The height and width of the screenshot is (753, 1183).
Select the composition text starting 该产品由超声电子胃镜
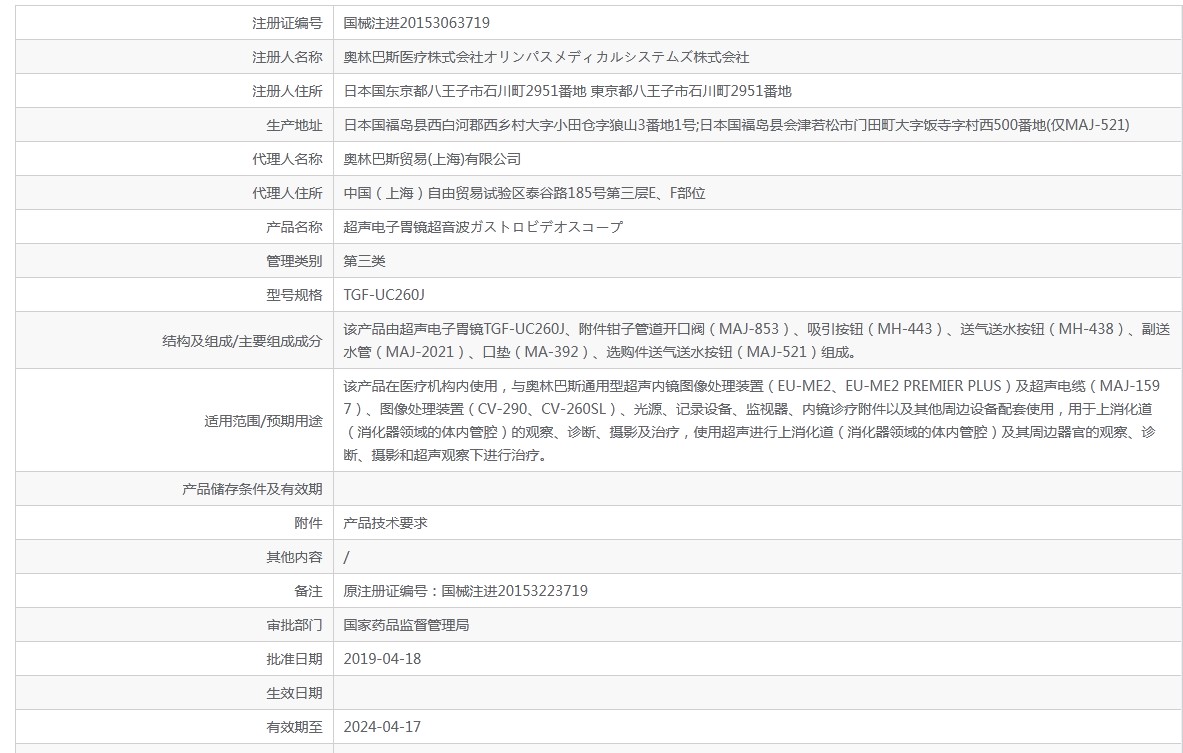757,340
